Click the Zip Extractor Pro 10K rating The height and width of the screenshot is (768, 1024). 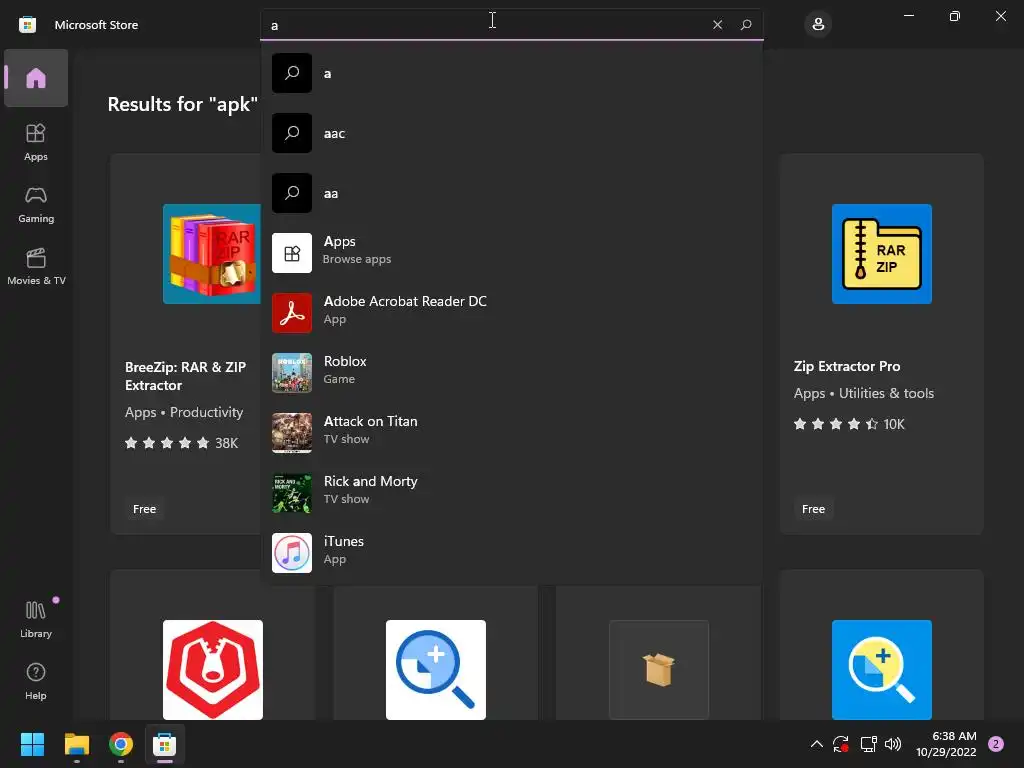coord(849,424)
